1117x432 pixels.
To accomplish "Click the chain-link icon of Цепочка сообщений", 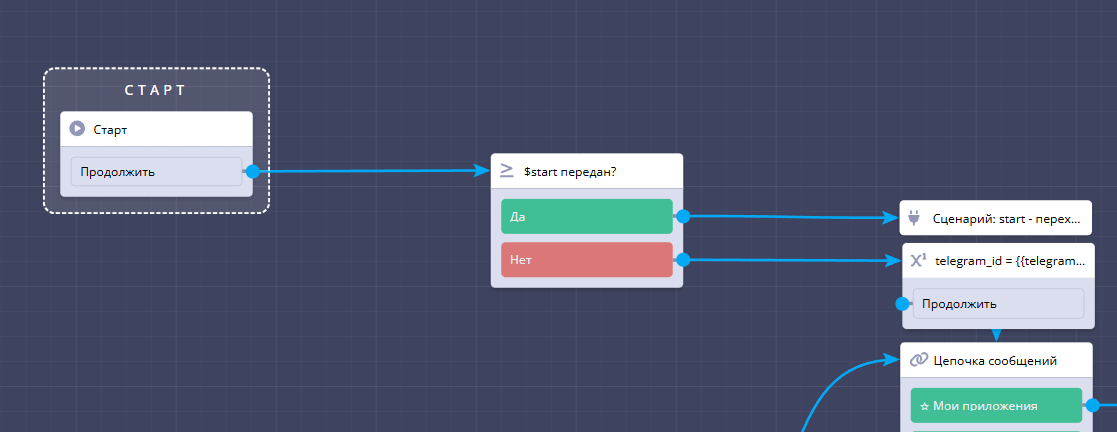I will (x=918, y=360).
